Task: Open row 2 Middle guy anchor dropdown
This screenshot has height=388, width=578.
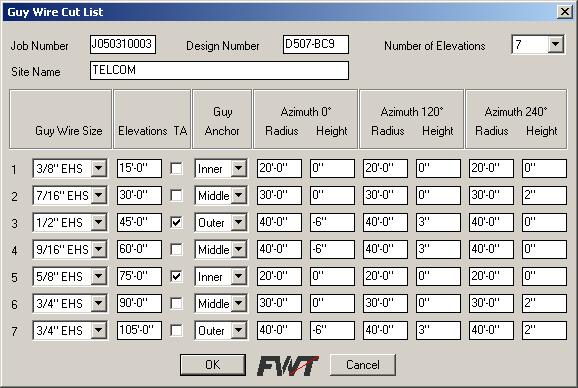Action: pos(238,195)
